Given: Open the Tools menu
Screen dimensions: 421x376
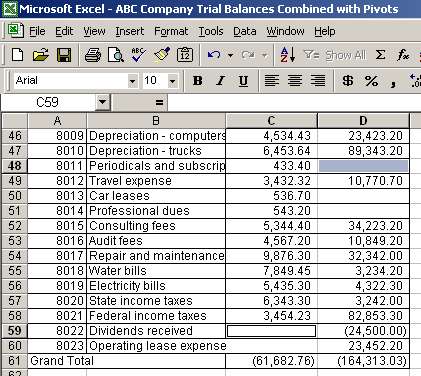Looking at the screenshot, I should click(211, 31).
